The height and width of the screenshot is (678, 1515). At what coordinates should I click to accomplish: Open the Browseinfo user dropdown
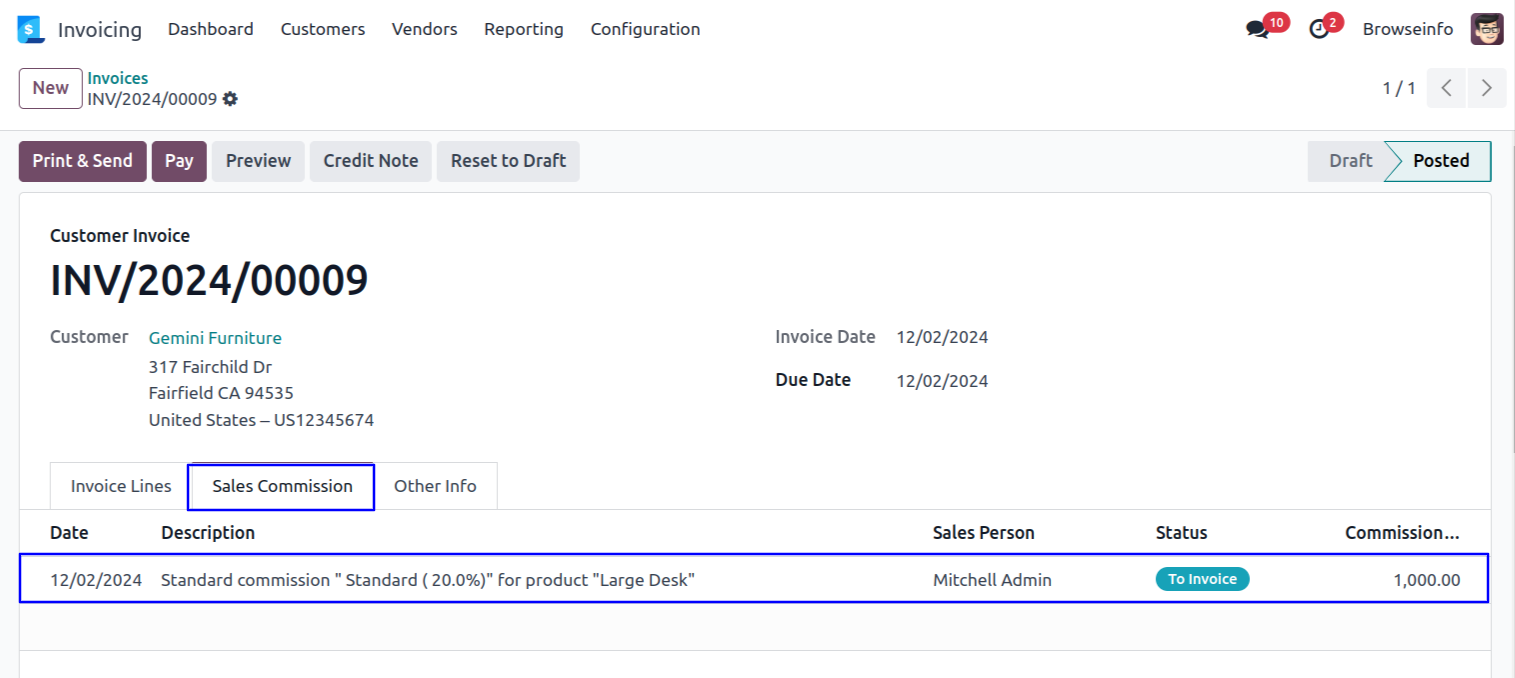[1407, 29]
